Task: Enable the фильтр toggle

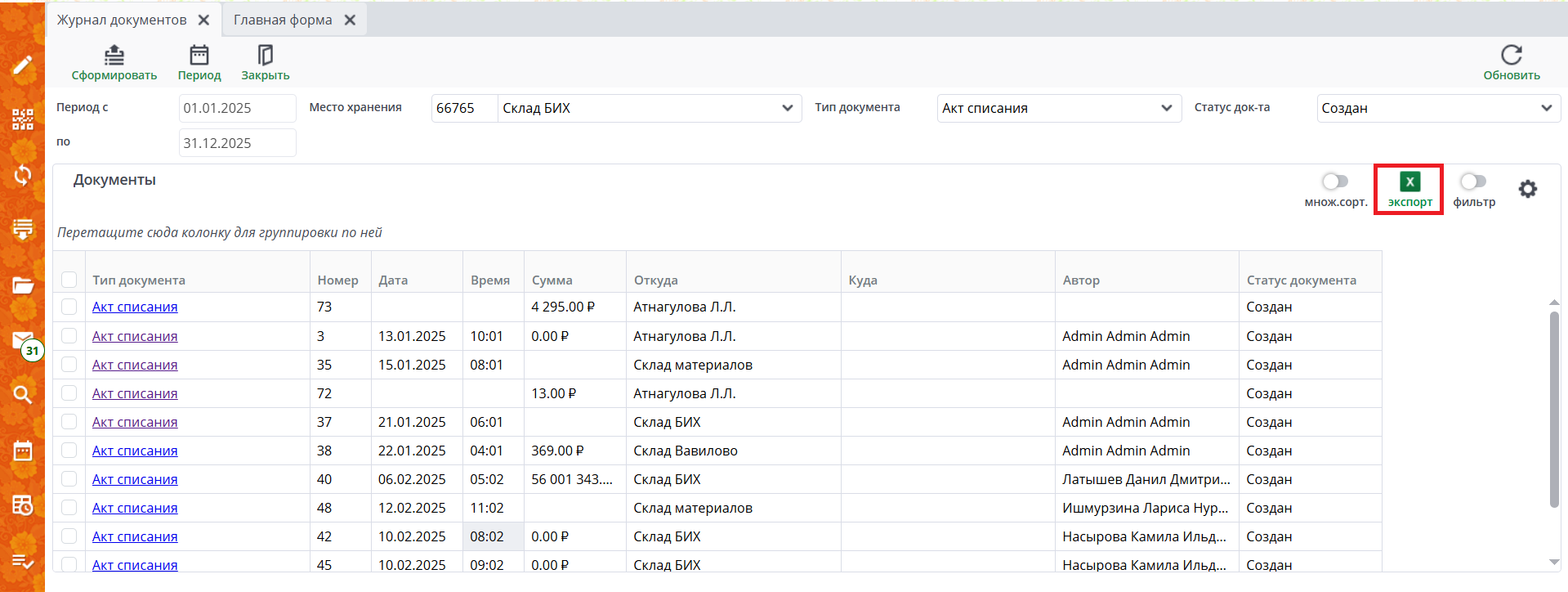Action: pos(1473,182)
